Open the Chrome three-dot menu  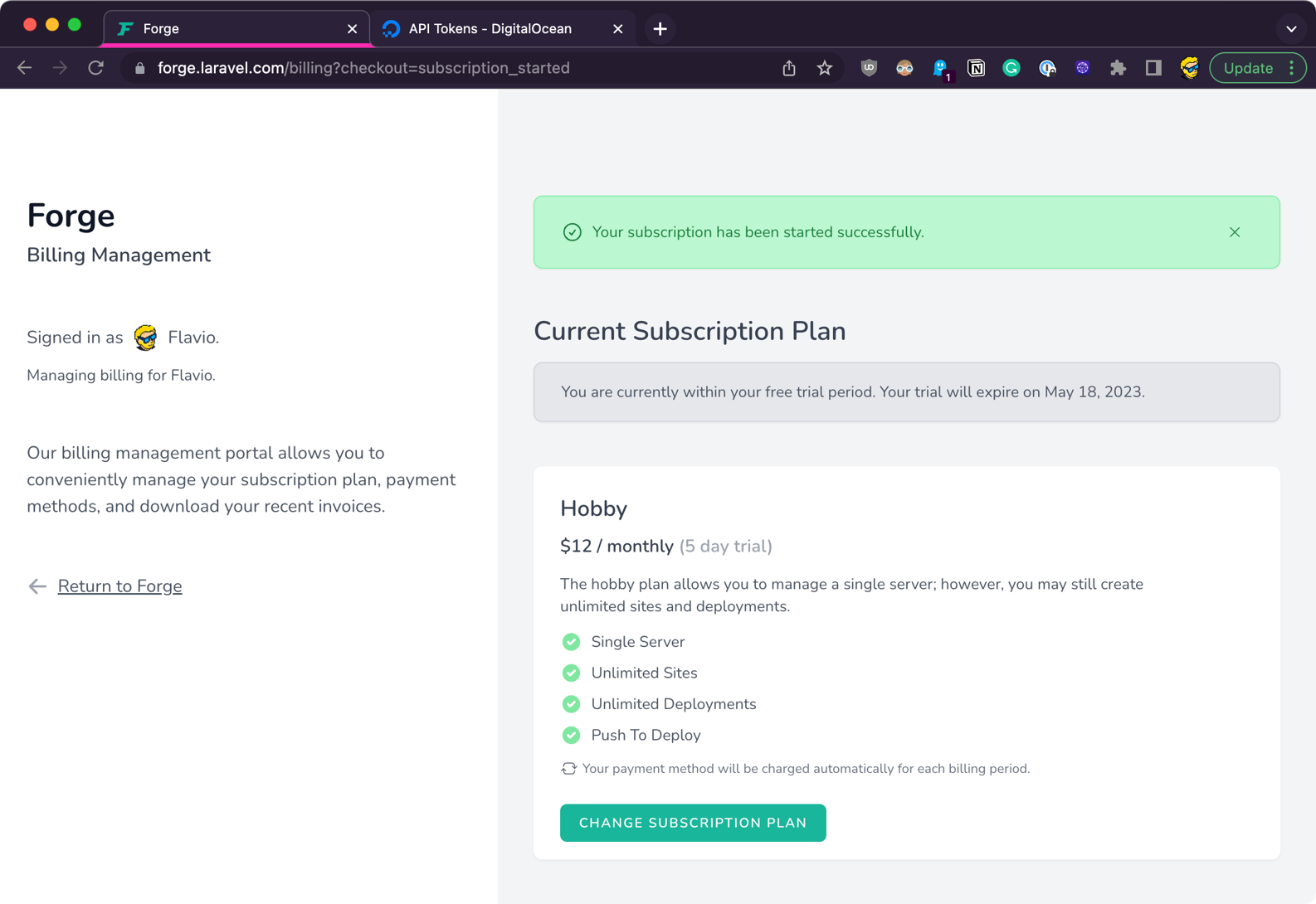click(1292, 68)
